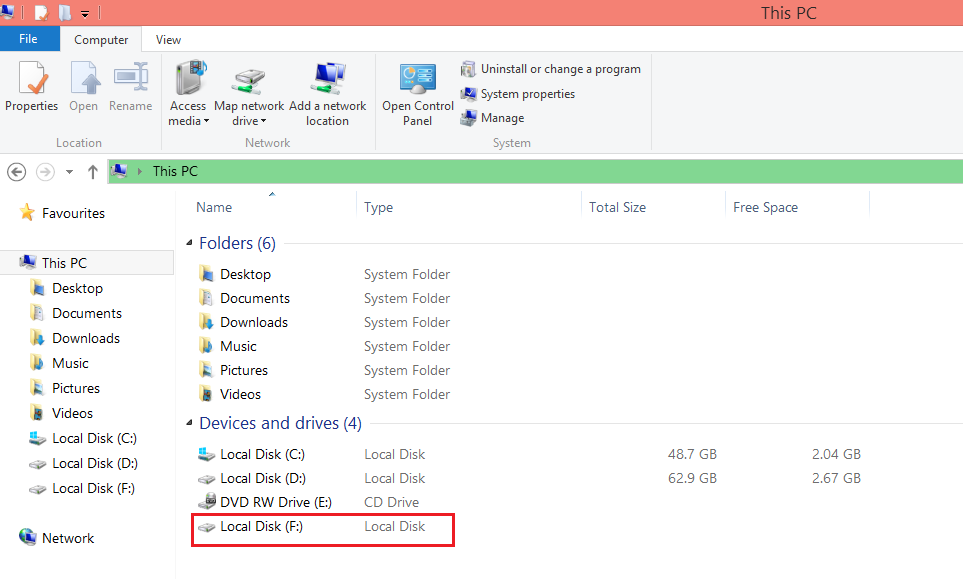The image size is (963, 579).
Task: Select Desktop in navigation pane
Action: tap(77, 288)
